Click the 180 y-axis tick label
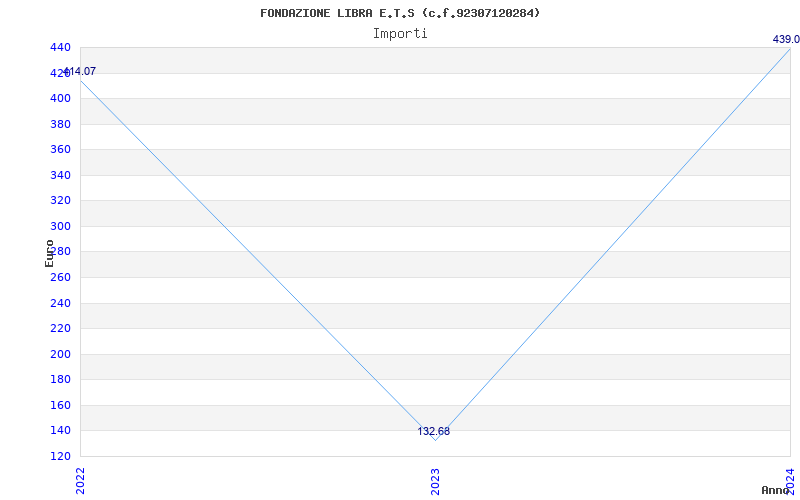This screenshot has height=500, width=800. click(x=60, y=380)
